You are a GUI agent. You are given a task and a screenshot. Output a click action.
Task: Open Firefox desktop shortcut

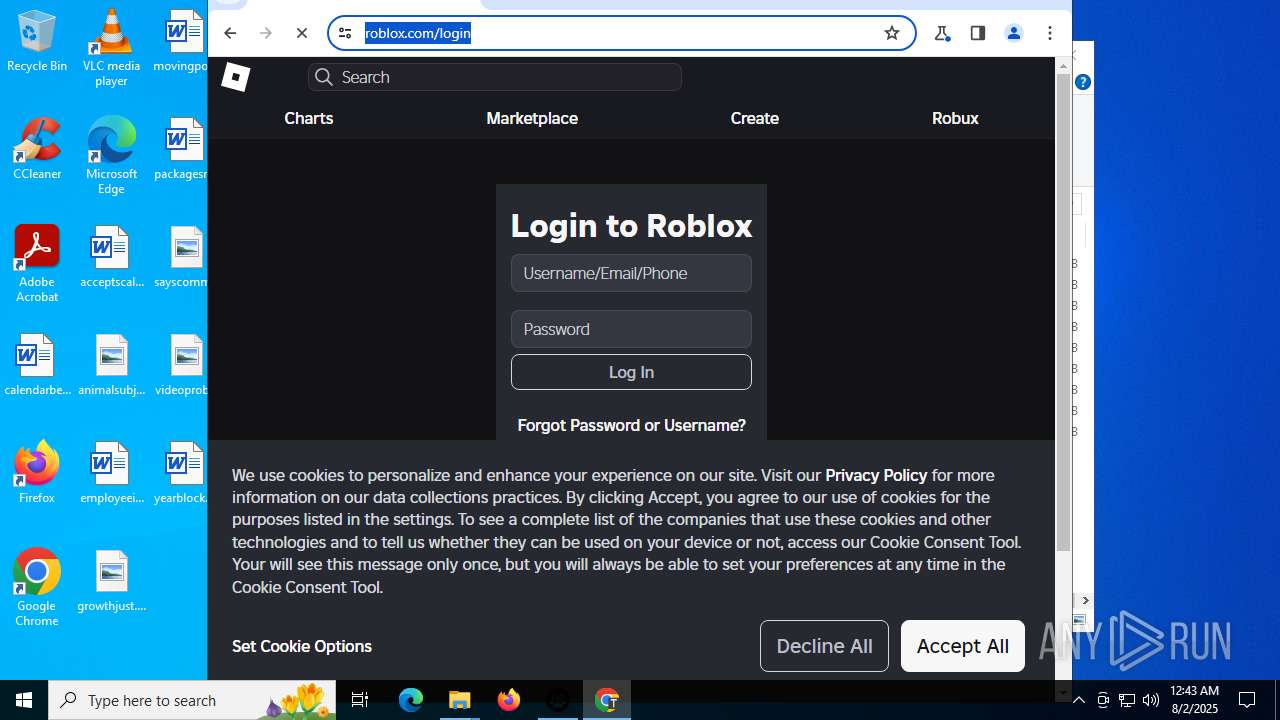coord(37,473)
